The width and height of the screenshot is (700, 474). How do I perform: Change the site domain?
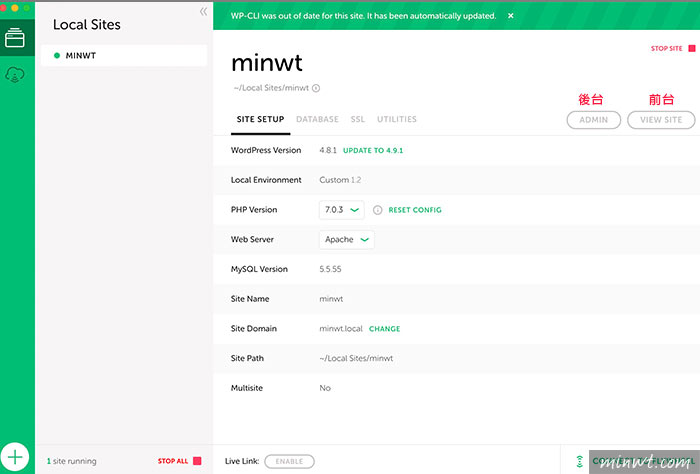coord(384,329)
